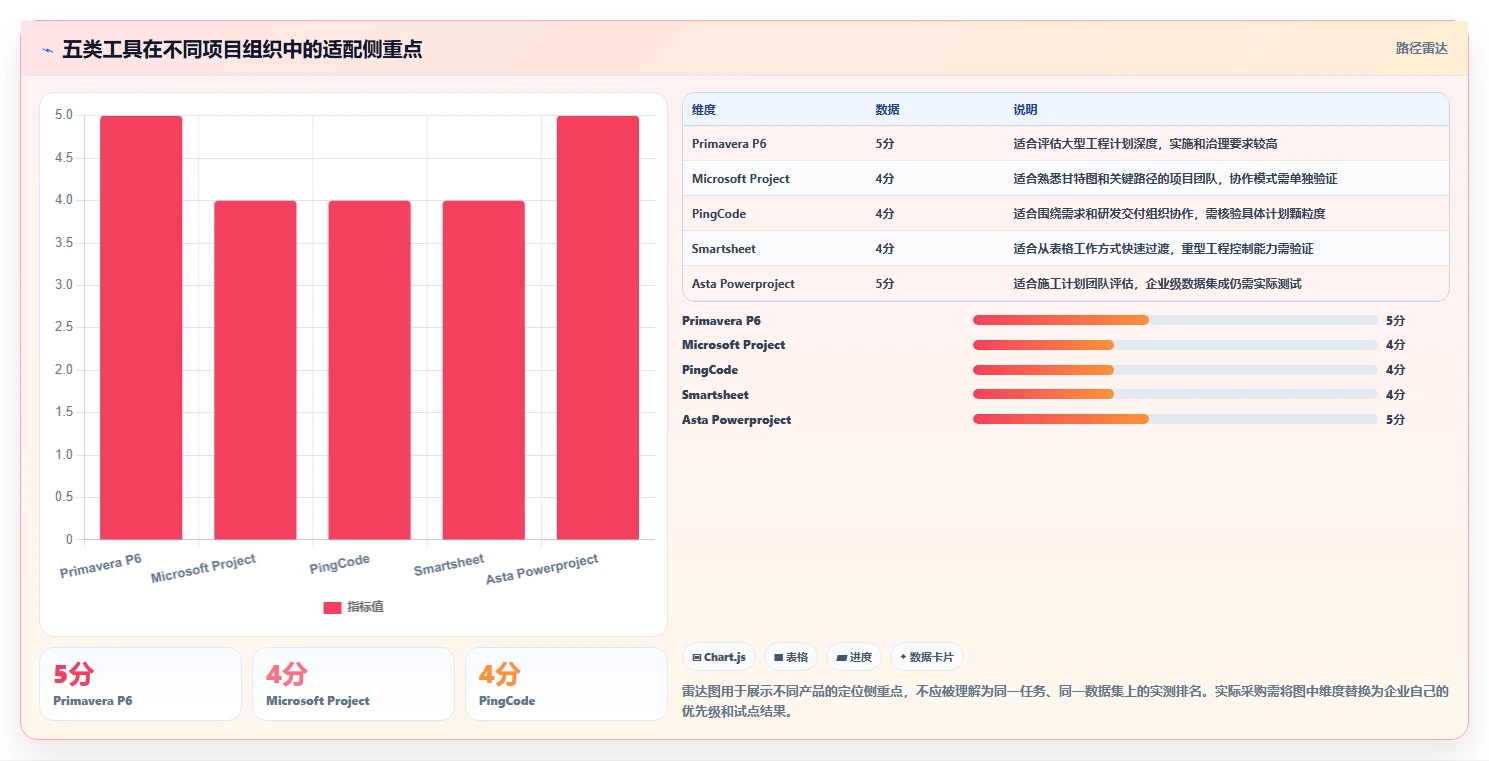1489x761 pixels.
Task: Click the Asta Powerproject x-axis label in the chart
Action: point(542,569)
